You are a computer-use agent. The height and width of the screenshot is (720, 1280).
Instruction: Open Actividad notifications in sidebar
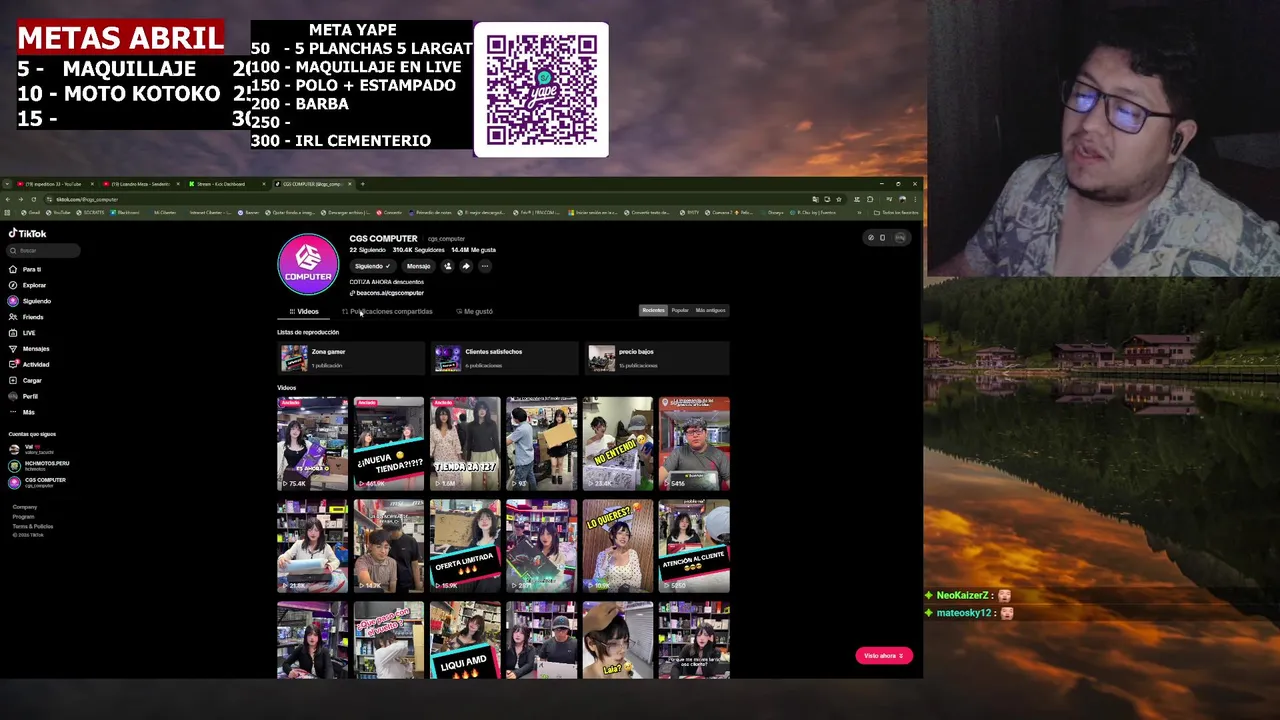(30, 364)
